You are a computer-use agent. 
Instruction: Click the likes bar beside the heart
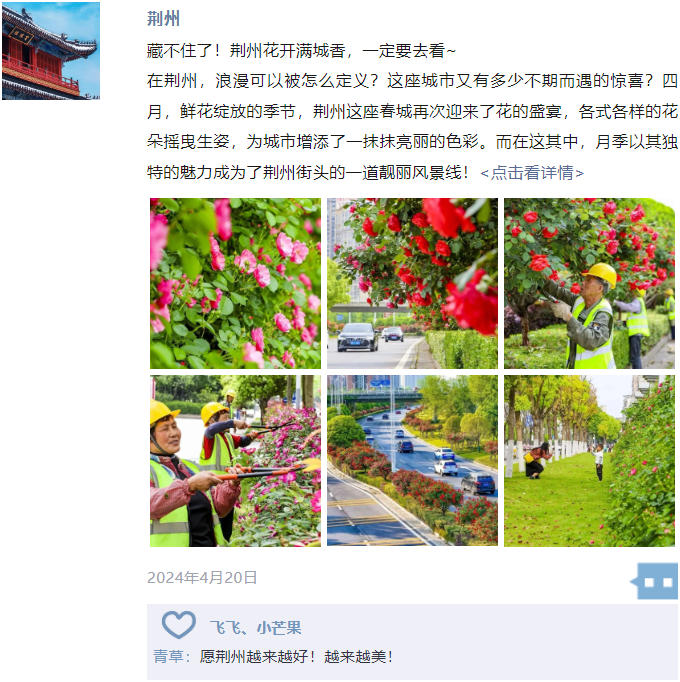point(412,625)
